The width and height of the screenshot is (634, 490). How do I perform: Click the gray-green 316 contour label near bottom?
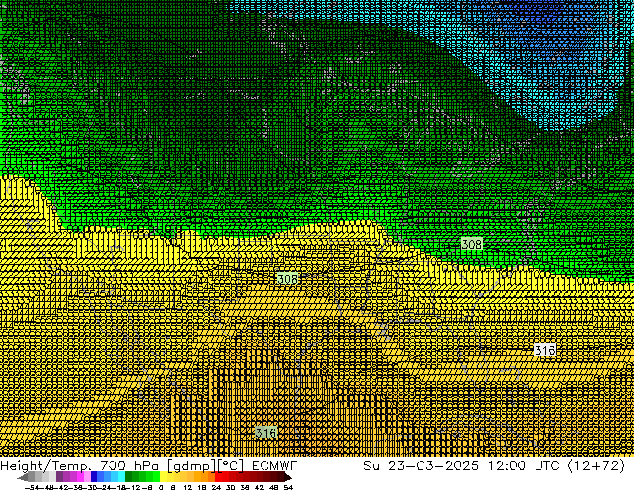[x=266, y=433]
